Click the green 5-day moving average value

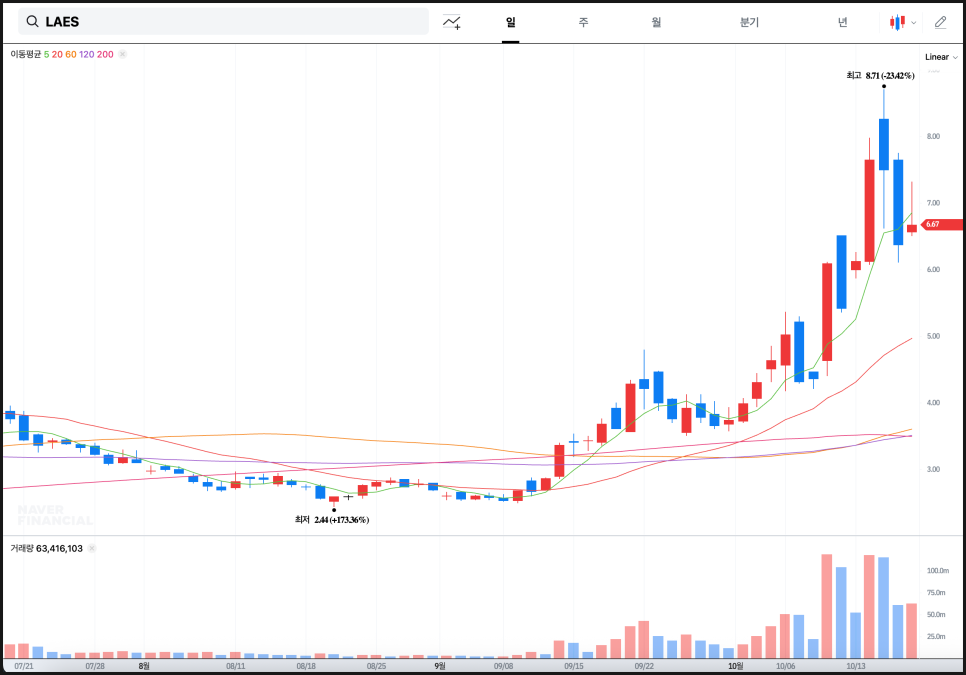pos(46,54)
